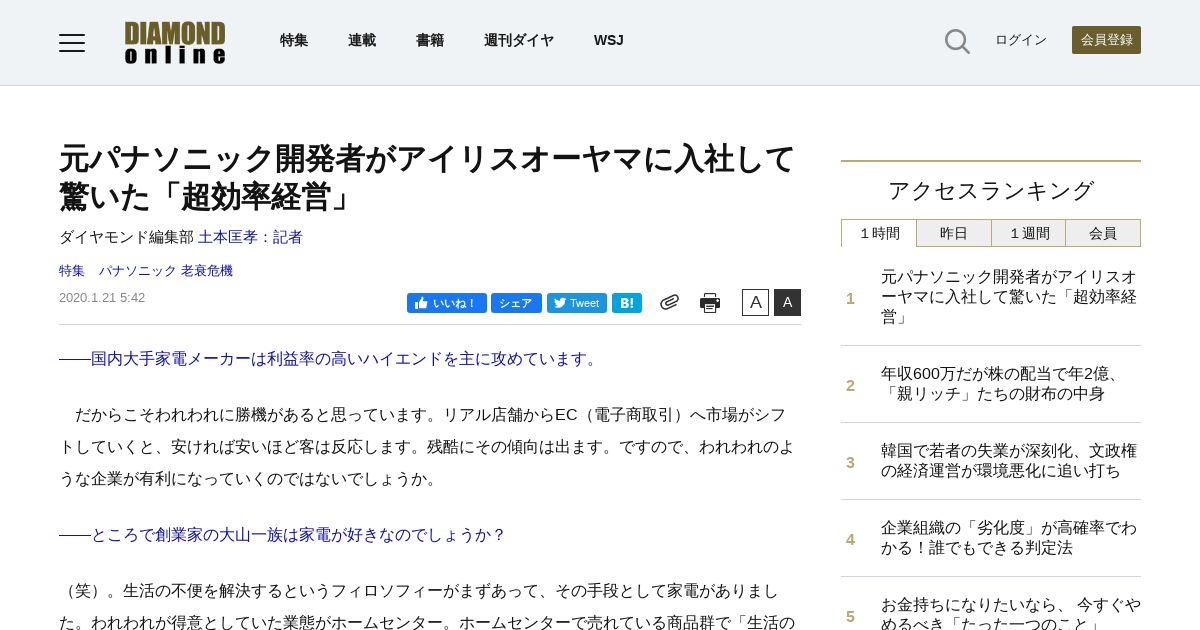Open the 特集 menu item
Screen dimensions: 1200x630
pyautogui.click(x=294, y=40)
